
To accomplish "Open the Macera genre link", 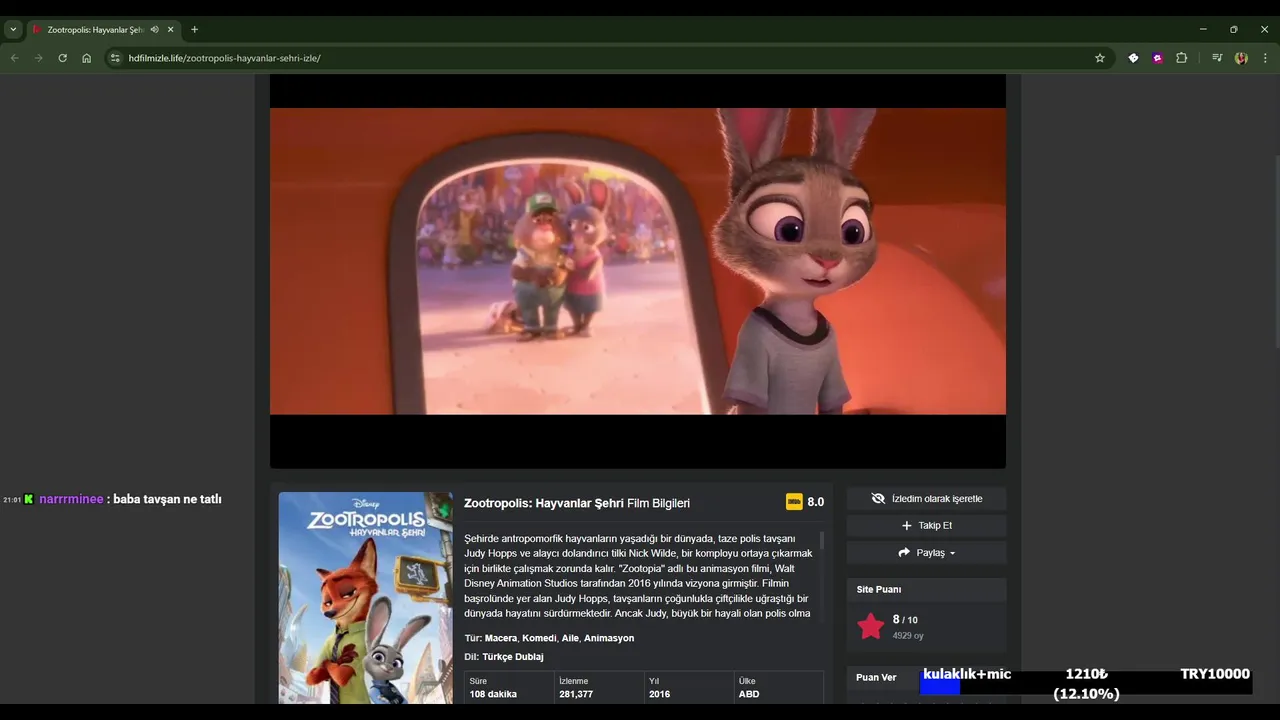I will 501,638.
